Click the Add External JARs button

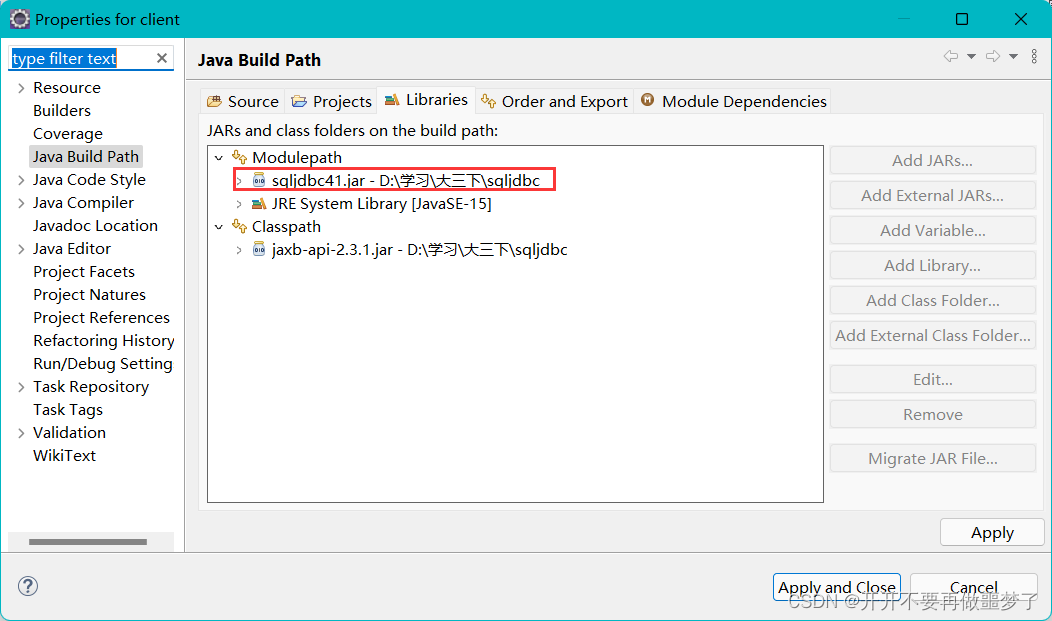[931, 195]
